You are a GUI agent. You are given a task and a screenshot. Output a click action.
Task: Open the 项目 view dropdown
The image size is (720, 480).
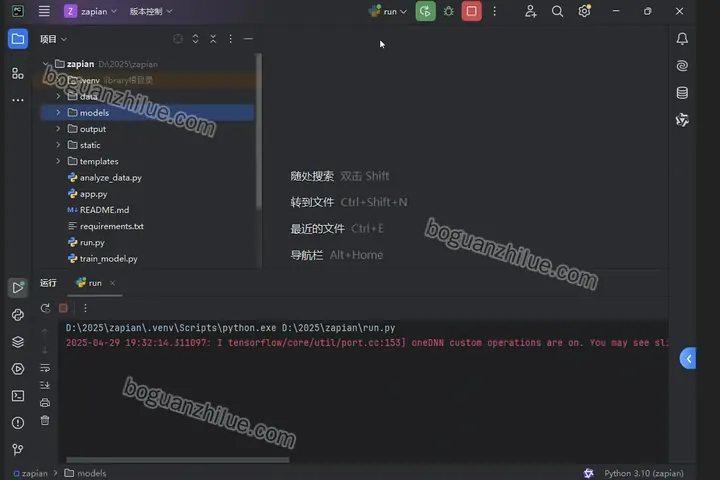pyautogui.click(x=53, y=39)
